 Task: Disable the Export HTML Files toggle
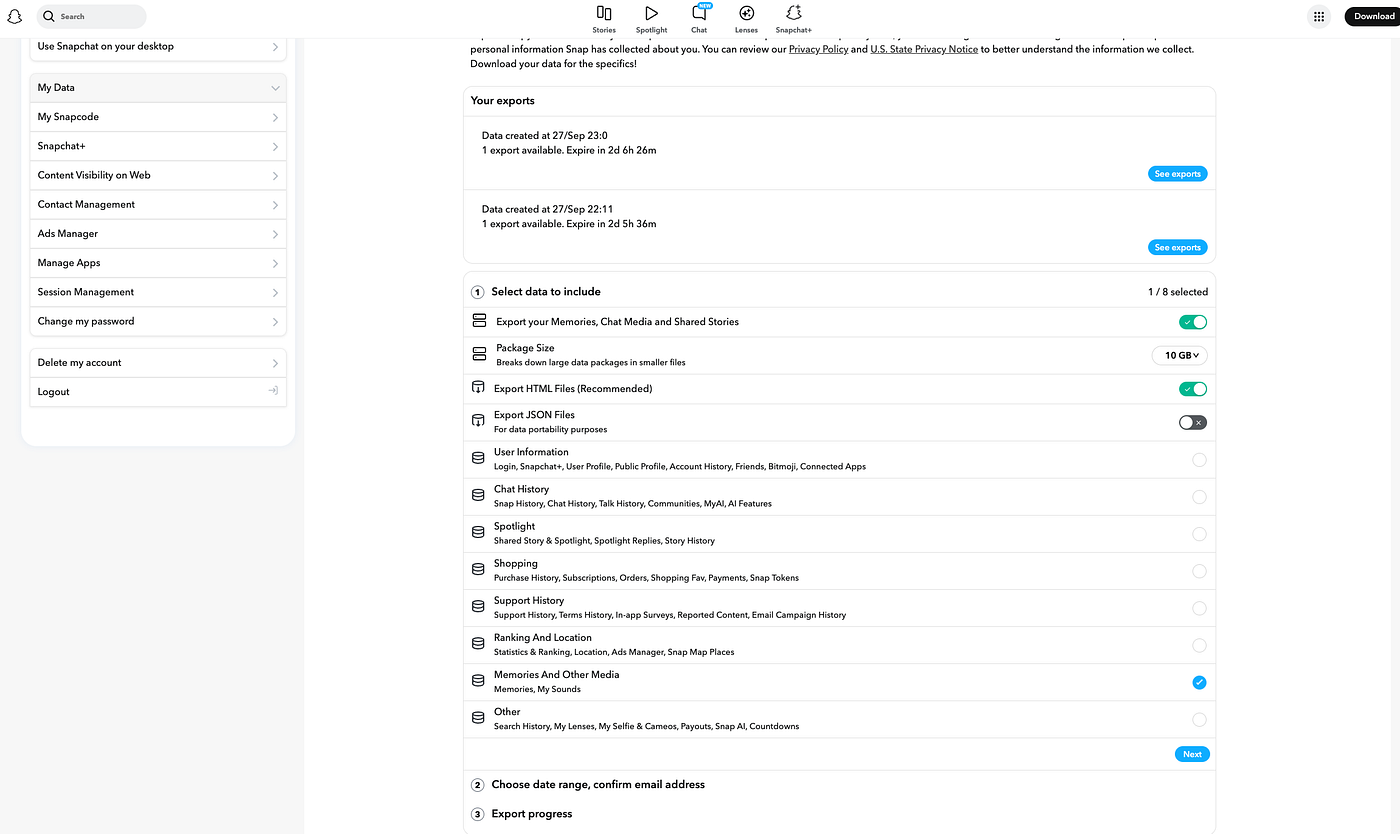click(x=1193, y=389)
